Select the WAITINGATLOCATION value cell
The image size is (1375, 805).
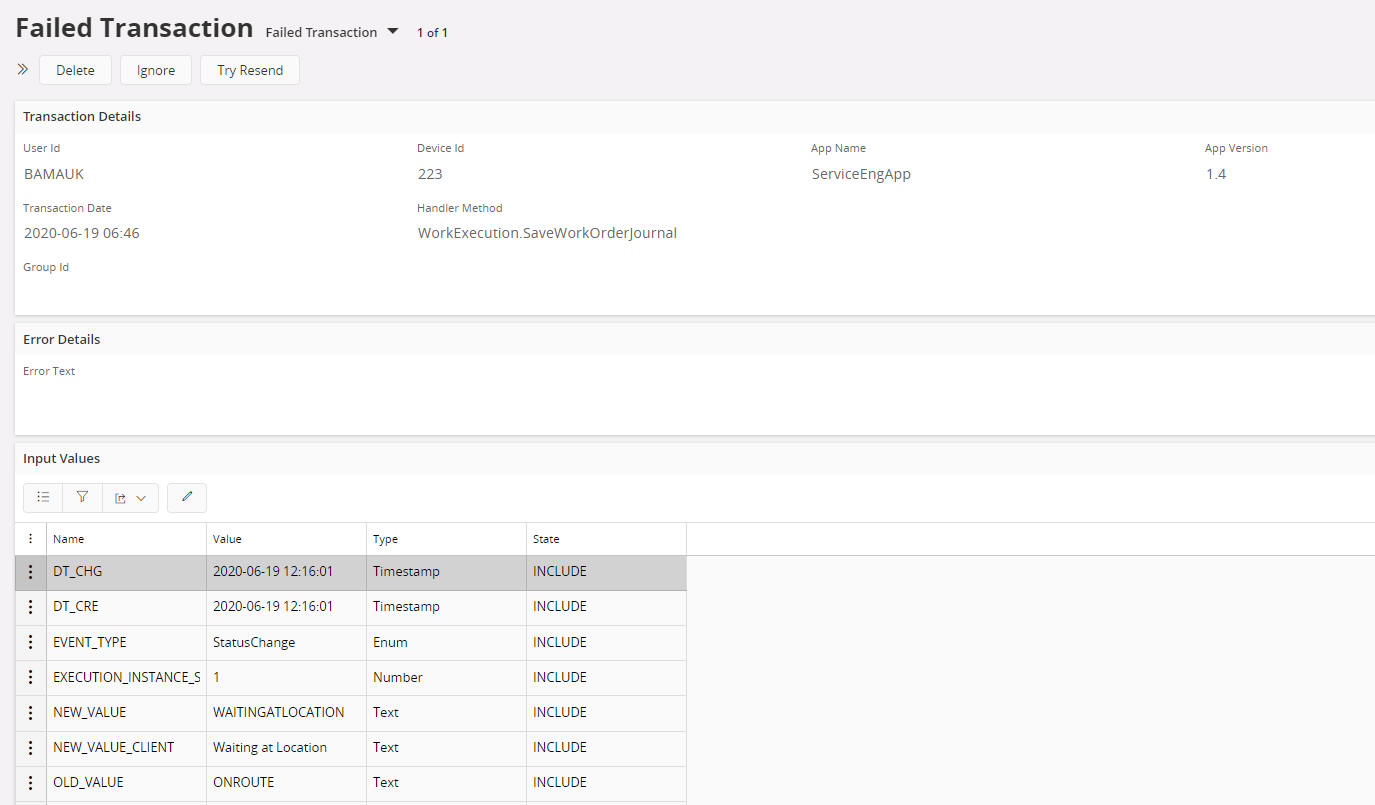pyautogui.click(x=278, y=712)
